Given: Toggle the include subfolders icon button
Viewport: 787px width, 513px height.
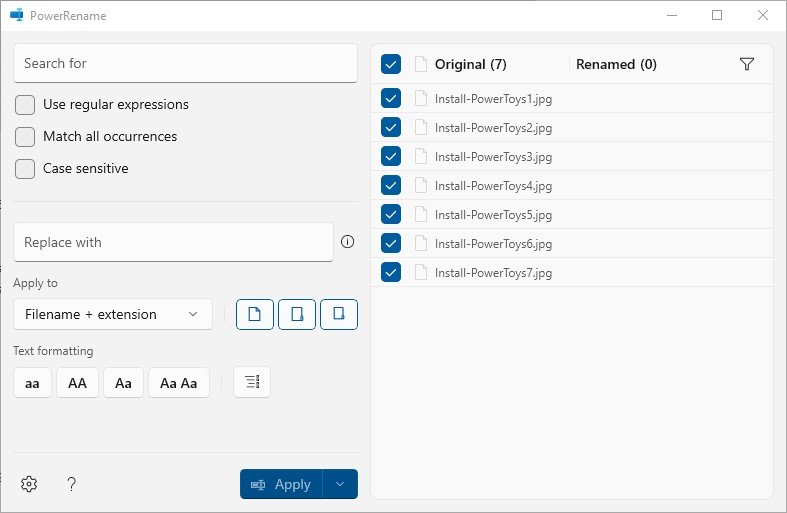Looking at the screenshot, I should (x=339, y=314).
